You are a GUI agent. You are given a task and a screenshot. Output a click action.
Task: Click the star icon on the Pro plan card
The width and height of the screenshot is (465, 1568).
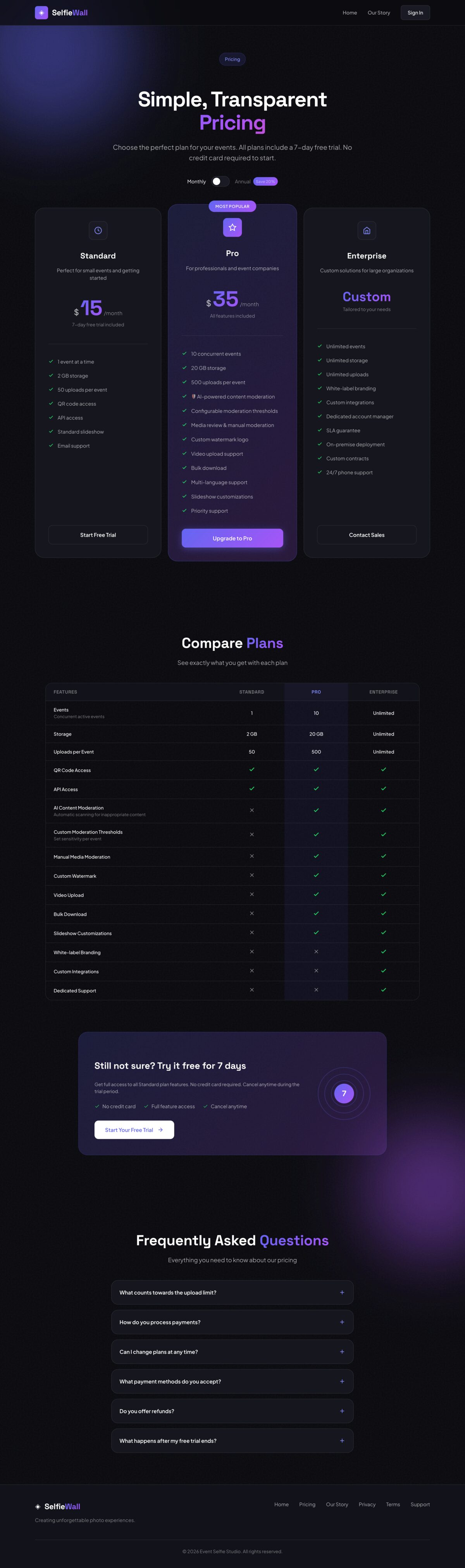(x=232, y=227)
